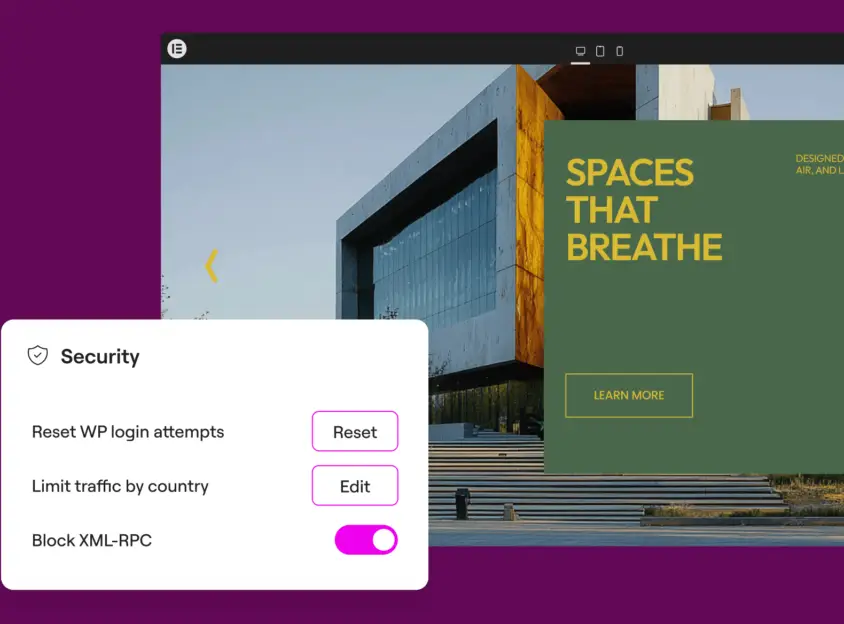Screen dimensions: 844x624
Task: Click the Security panel title
Action: [x=100, y=357]
